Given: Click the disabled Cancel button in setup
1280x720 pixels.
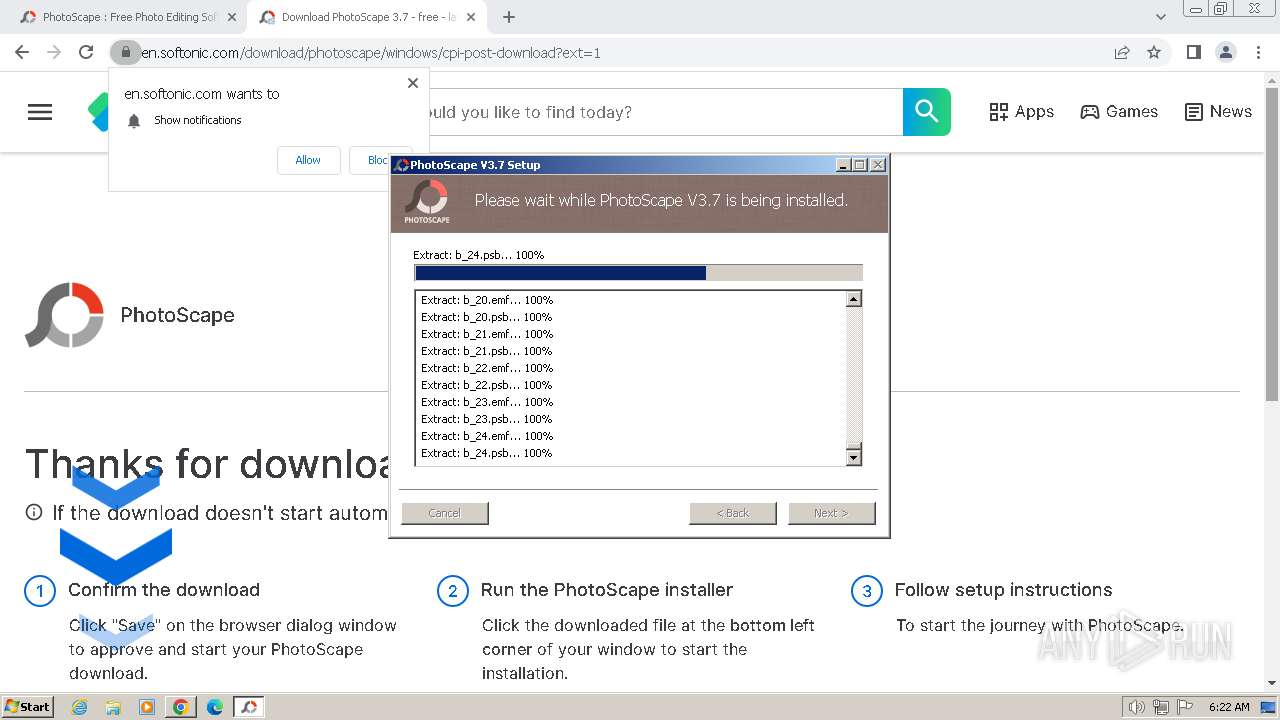Looking at the screenshot, I should [x=445, y=513].
